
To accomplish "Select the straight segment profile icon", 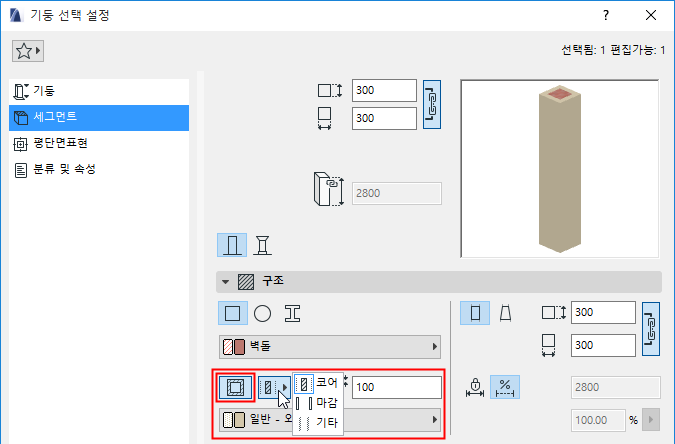I will pyautogui.click(x=475, y=313).
